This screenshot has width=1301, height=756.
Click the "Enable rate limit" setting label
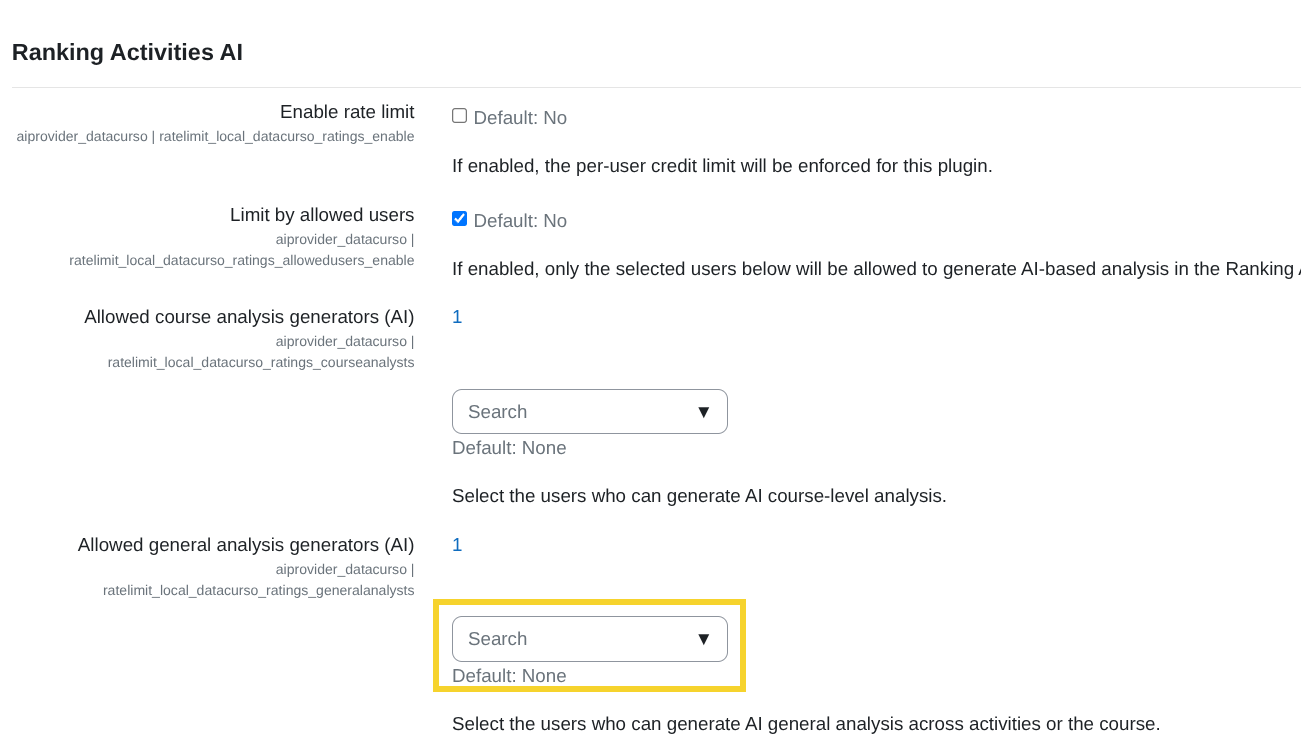coord(347,111)
